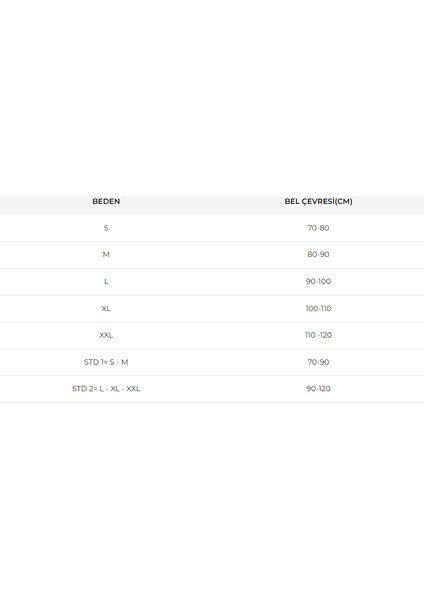Click the 90-100 waist measurement
This screenshot has height=600, width=424.
coord(318,282)
